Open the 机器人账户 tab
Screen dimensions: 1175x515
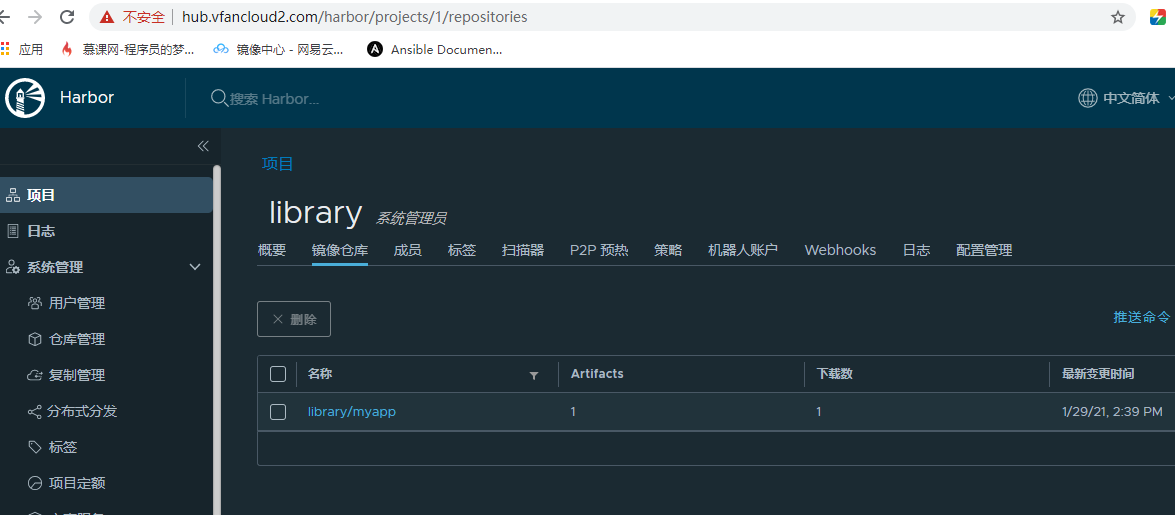point(743,250)
